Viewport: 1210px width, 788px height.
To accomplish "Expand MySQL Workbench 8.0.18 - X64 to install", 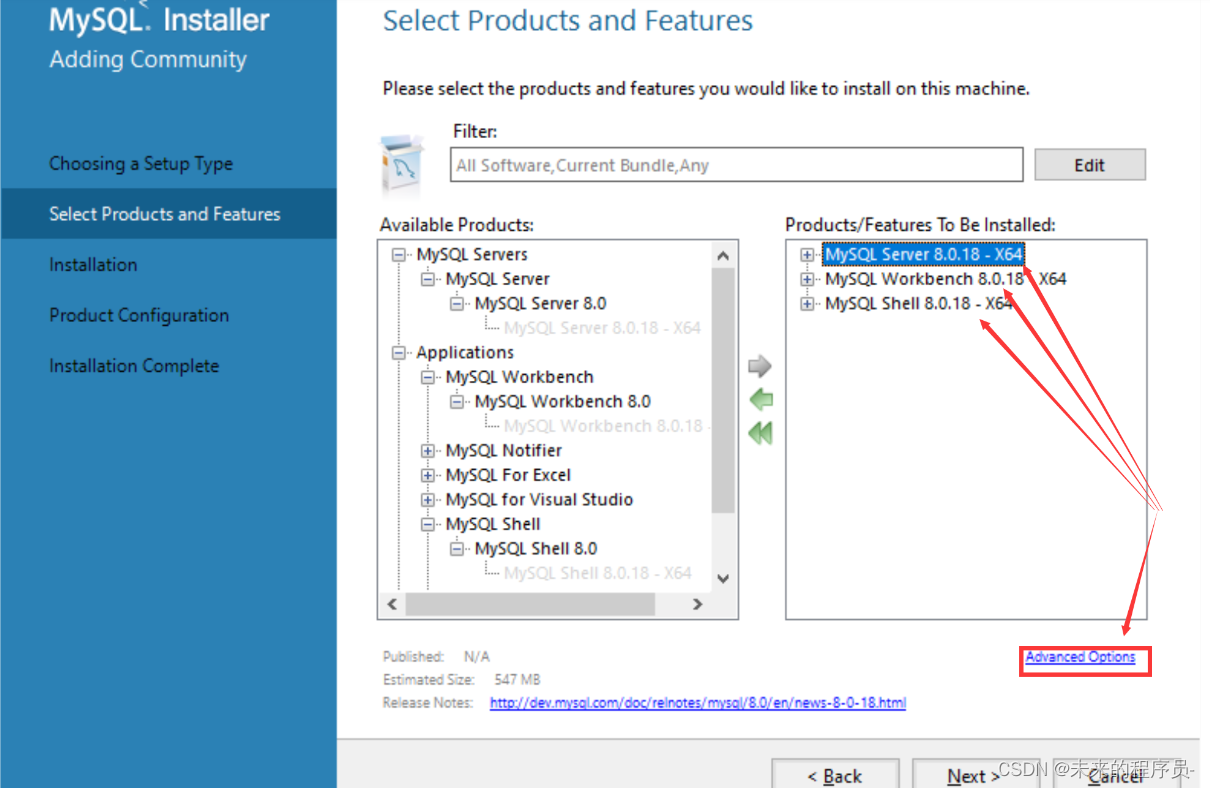I will click(808, 279).
